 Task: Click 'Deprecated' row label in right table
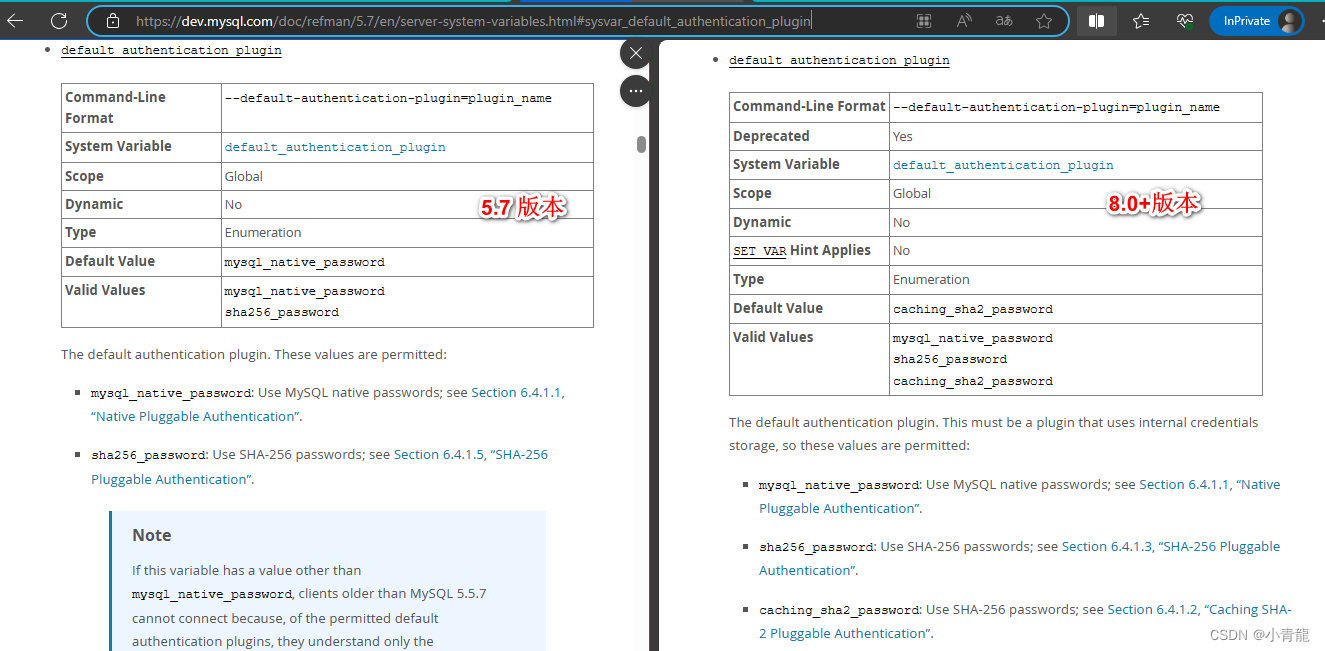coord(771,136)
